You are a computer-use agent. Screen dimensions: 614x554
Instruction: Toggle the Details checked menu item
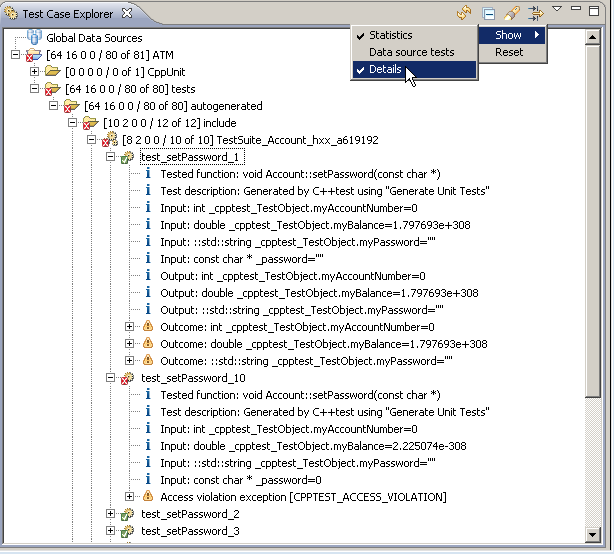414,69
